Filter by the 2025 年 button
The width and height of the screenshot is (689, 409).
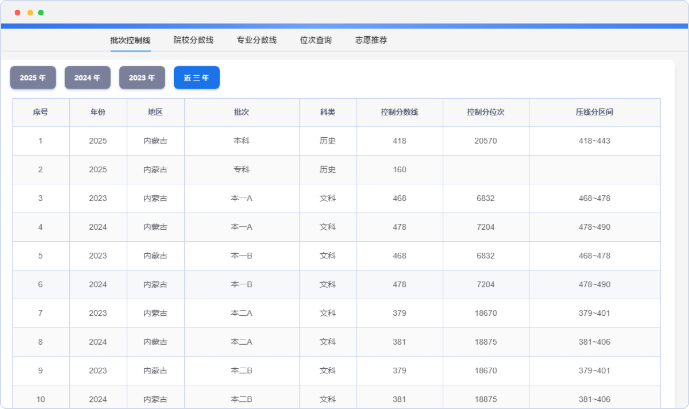(x=33, y=77)
